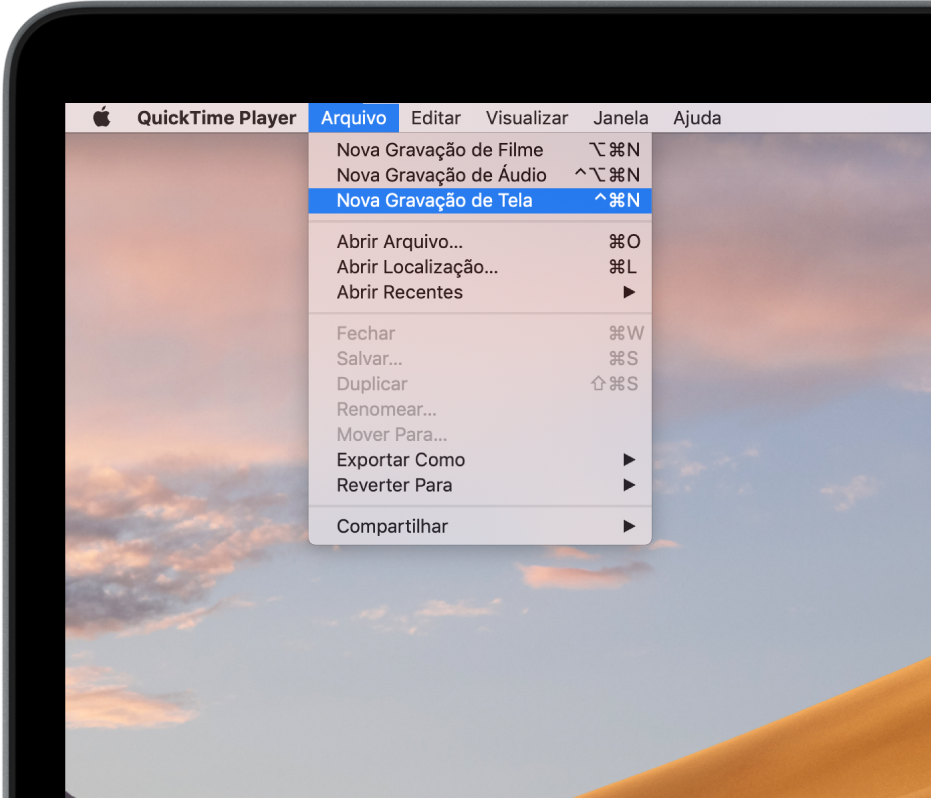This screenshot has width=931, height=798.
Task: Click the disabled Renomear... entry
Action: pos(480,409)
